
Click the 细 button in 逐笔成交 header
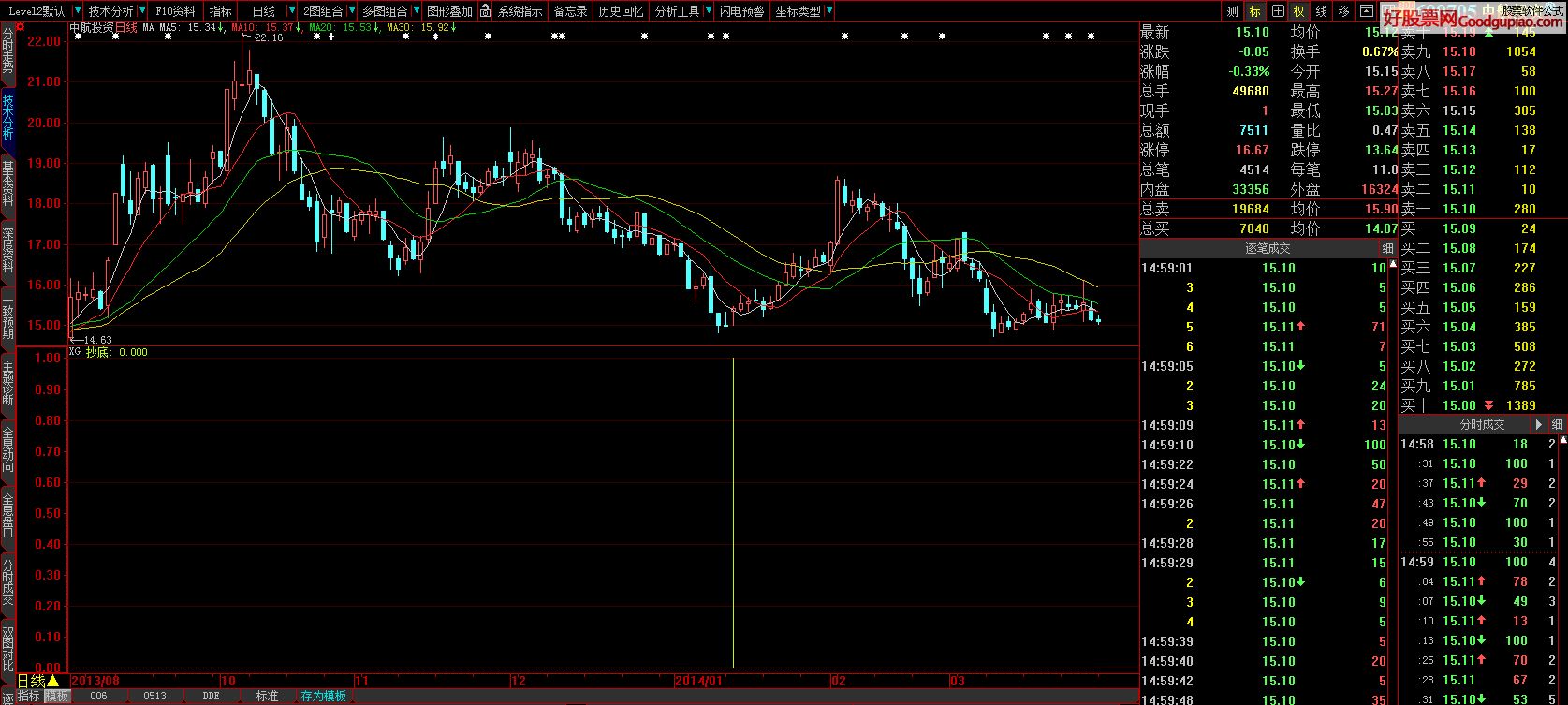click(1387, 249)
